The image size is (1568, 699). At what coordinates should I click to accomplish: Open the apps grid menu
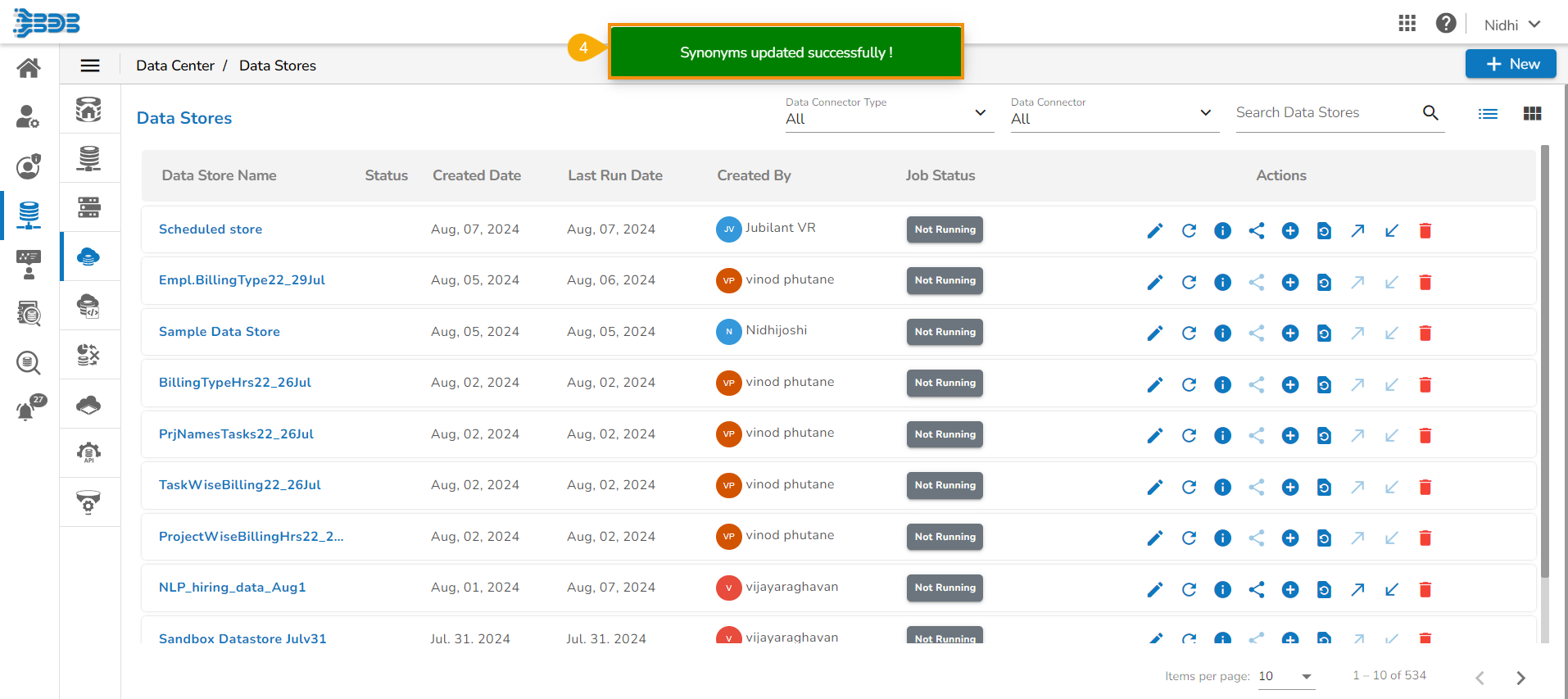[x=1407, y=24]
